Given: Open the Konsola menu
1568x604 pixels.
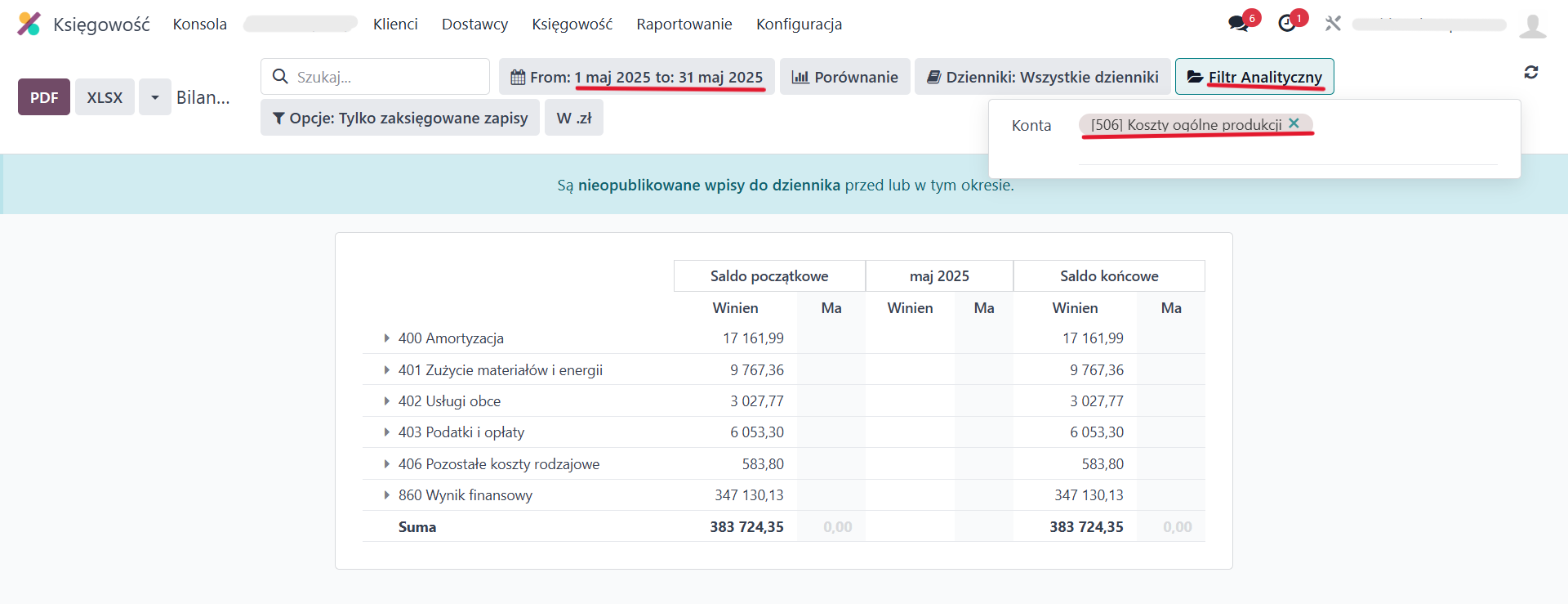Looking at the screenshot, I should point(200,24).
